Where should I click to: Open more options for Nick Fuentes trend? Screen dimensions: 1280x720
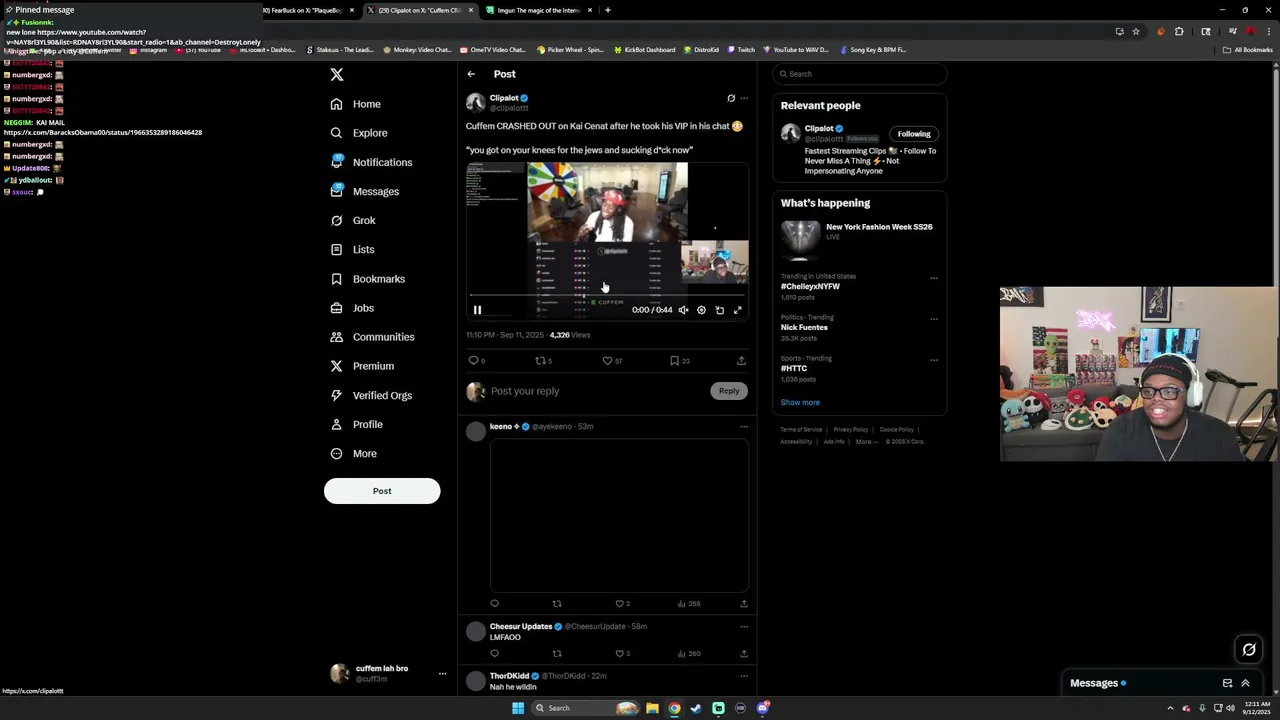[x=934, y=319]
